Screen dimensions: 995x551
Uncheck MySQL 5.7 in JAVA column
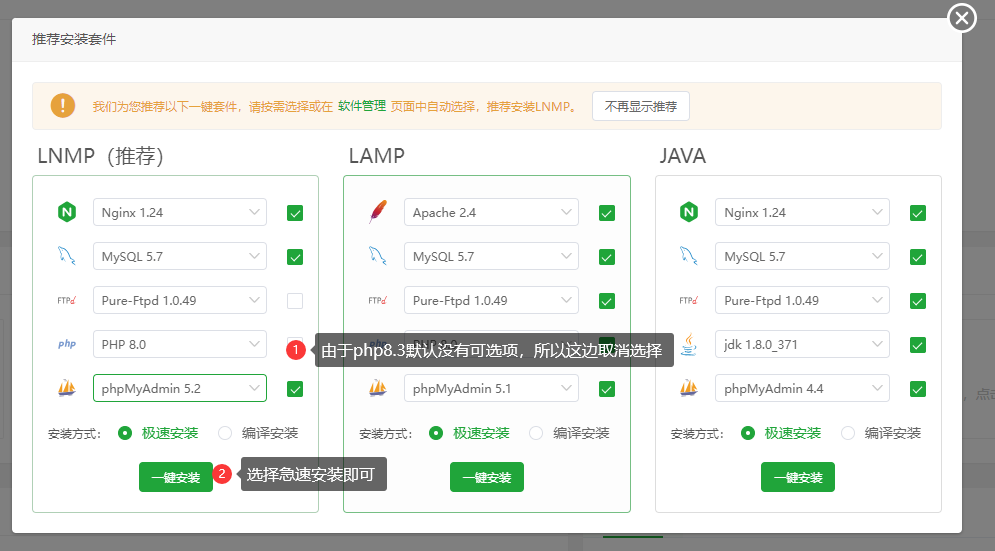pyautogui.click(x=918, y=256)
